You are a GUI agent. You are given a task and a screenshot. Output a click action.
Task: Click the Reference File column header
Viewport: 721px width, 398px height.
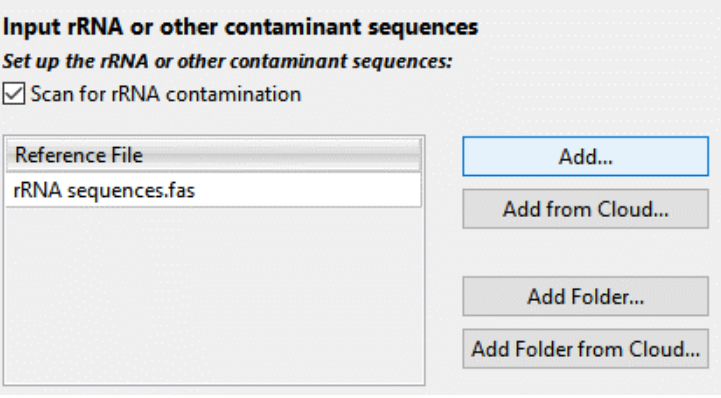[213, 155]
